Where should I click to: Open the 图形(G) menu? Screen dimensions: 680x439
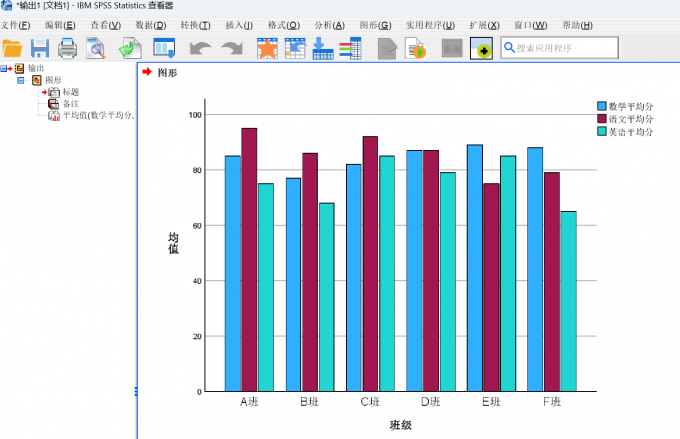[376, 25]
